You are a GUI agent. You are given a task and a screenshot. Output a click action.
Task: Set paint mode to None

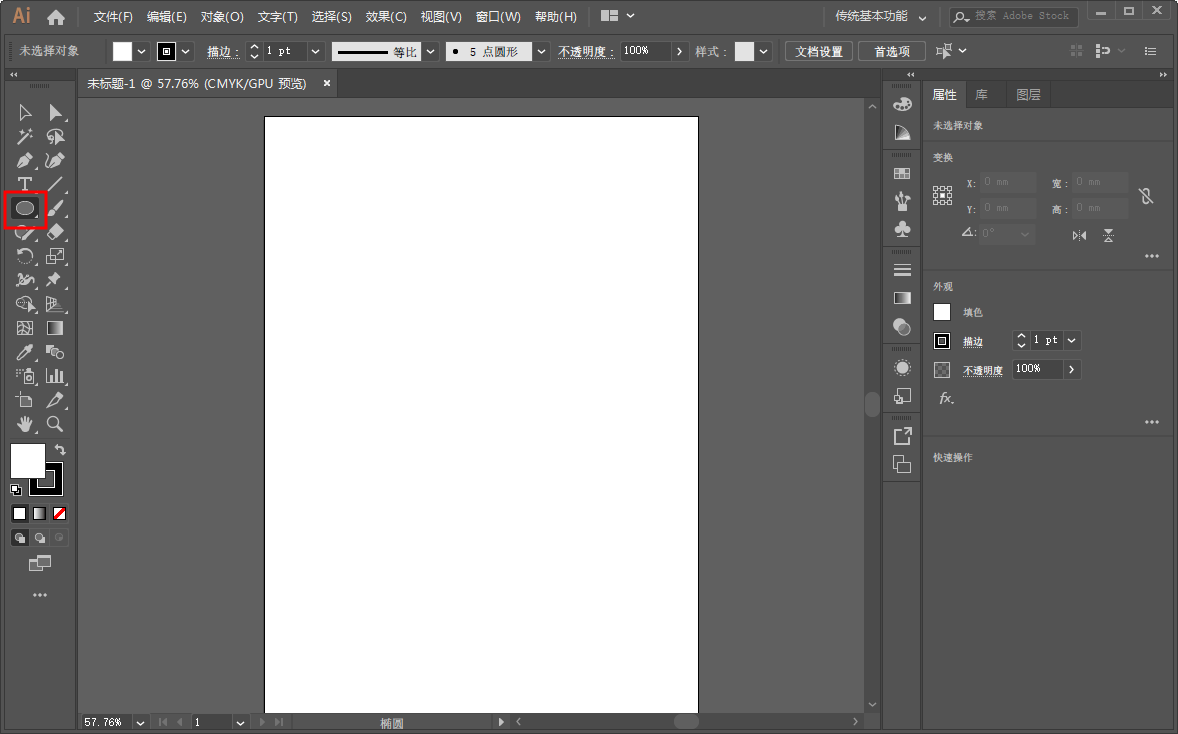59,514
